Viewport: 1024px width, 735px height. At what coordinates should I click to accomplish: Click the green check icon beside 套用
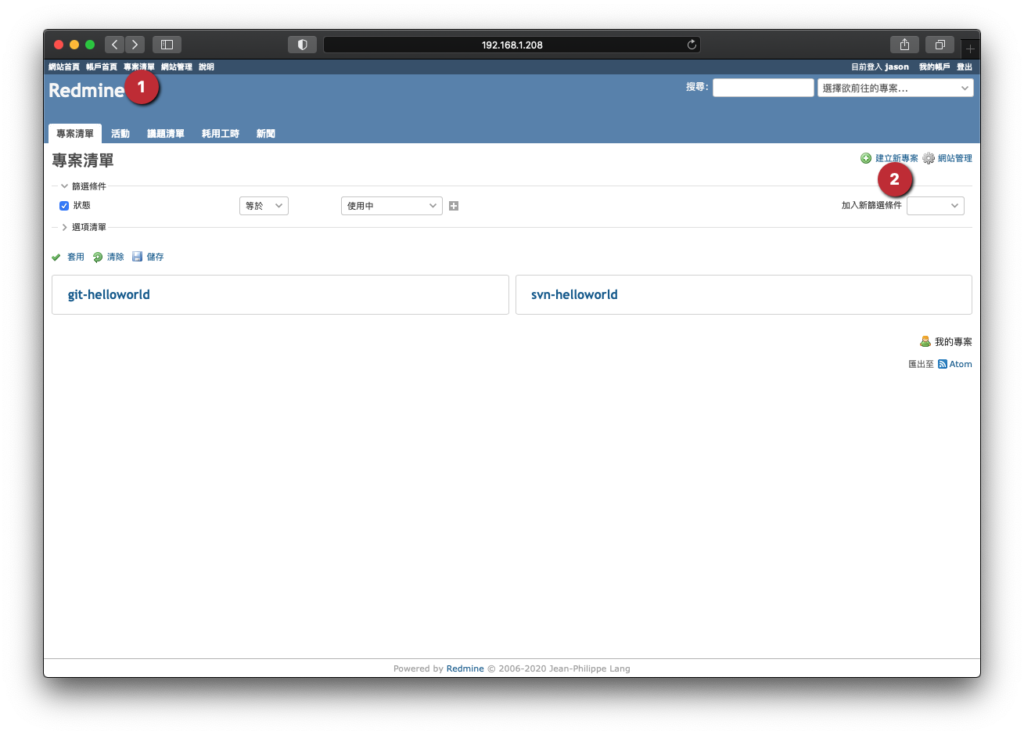[x=56, y=257]
